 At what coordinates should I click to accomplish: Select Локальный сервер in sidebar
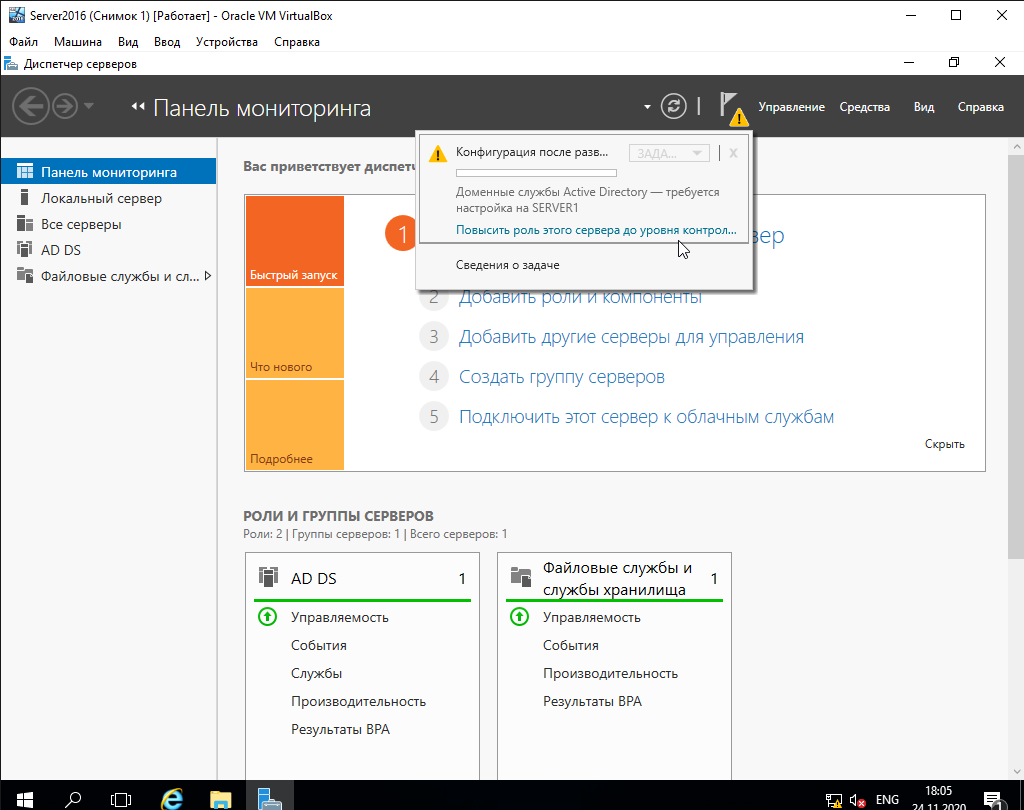(101, 198)
